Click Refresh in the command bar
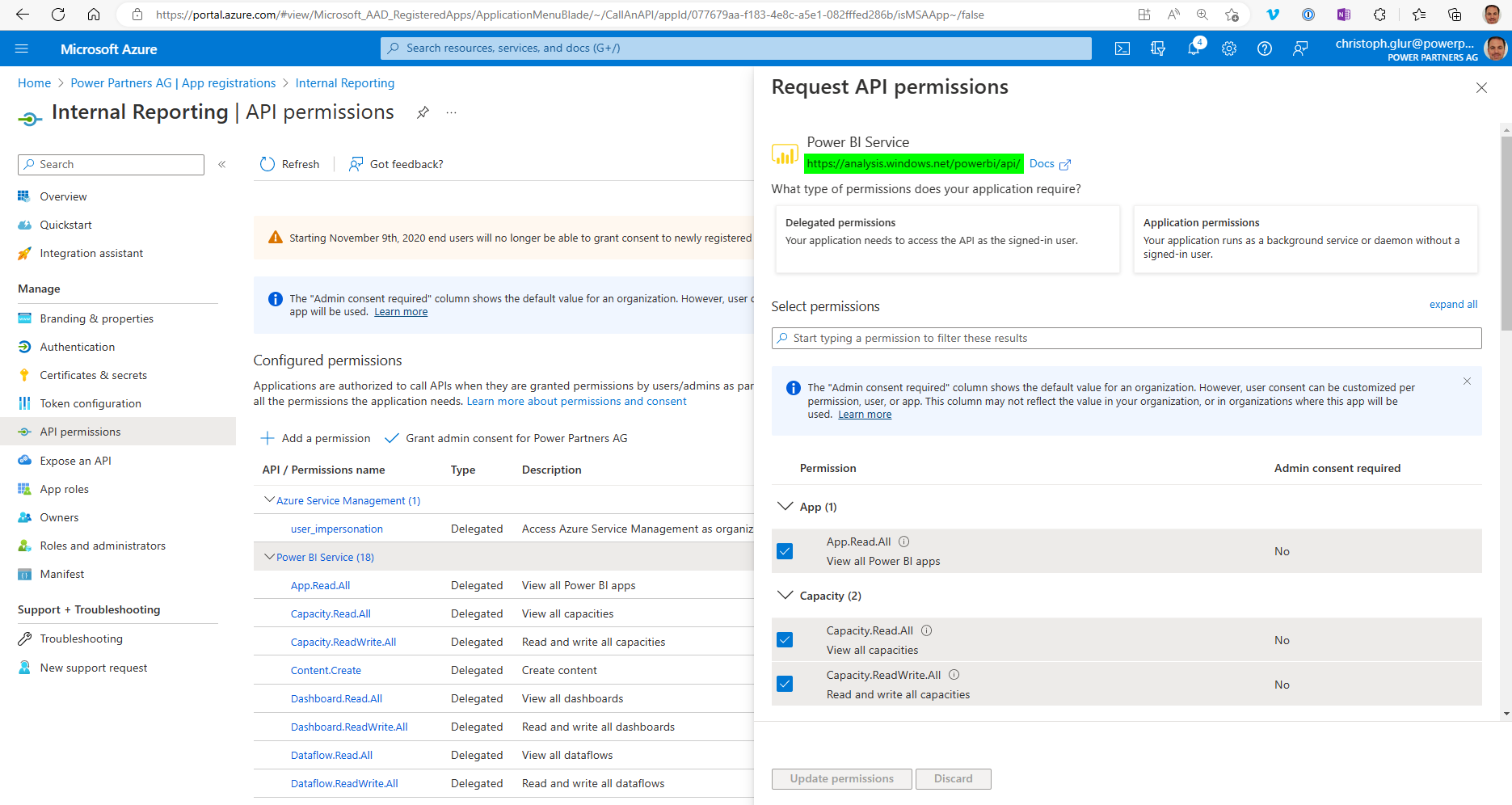 [289, 164]
